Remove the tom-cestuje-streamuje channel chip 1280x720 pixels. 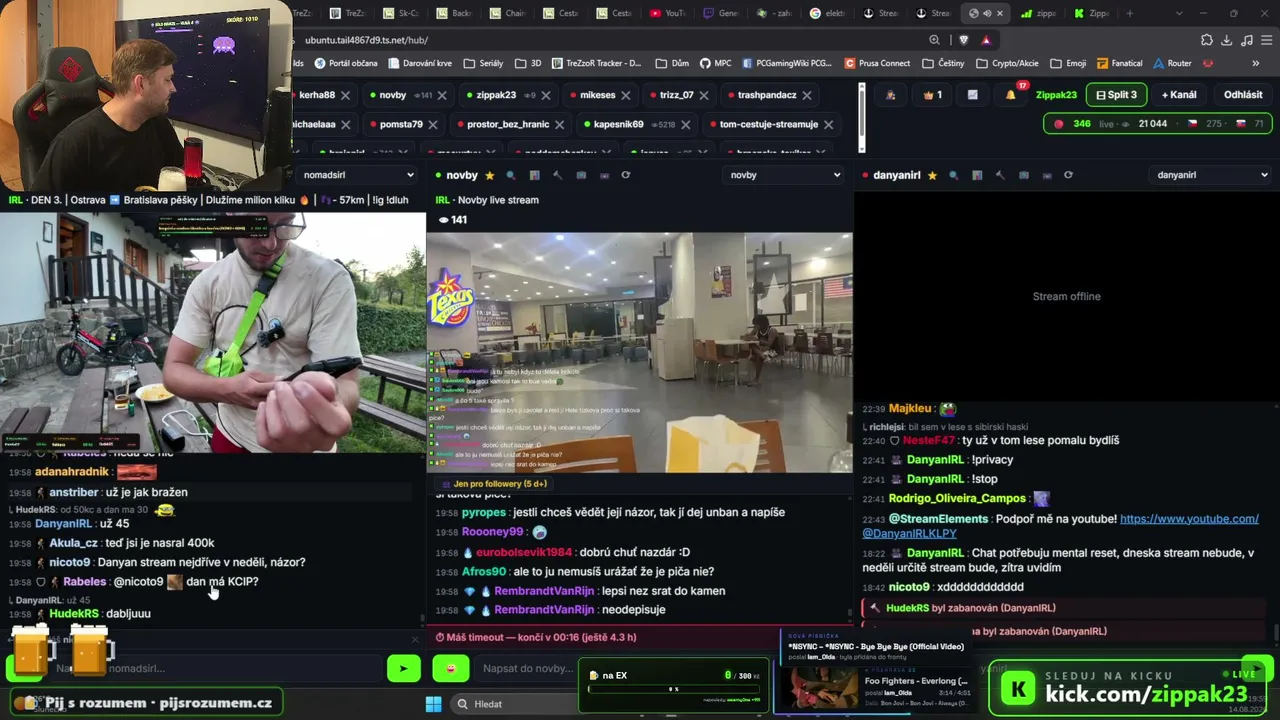coord(828,125)
